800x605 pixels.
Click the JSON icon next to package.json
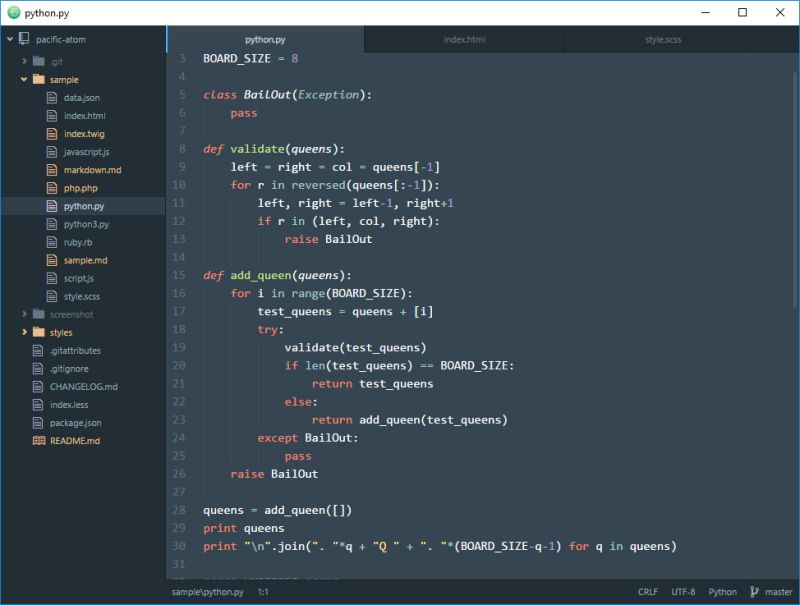36,422
